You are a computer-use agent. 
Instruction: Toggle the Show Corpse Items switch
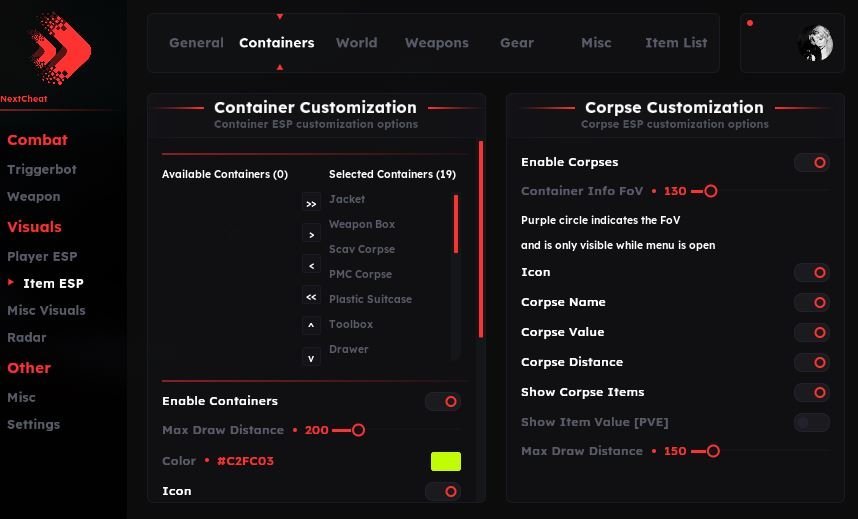click(x=811, y=393)
